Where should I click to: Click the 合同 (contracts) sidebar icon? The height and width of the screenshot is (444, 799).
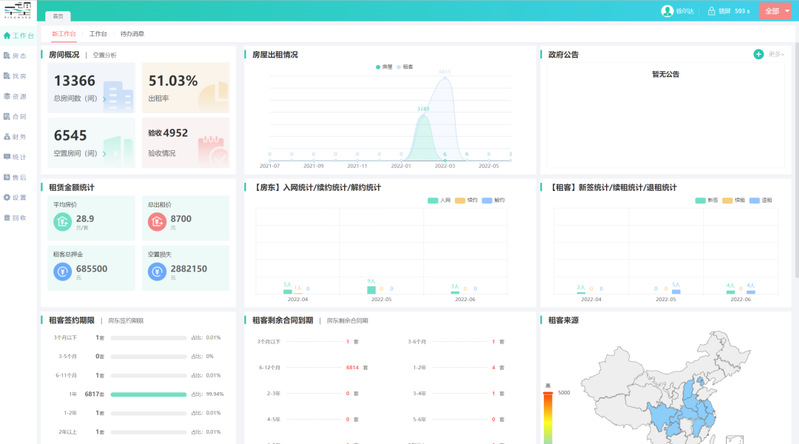click(8, 117)
